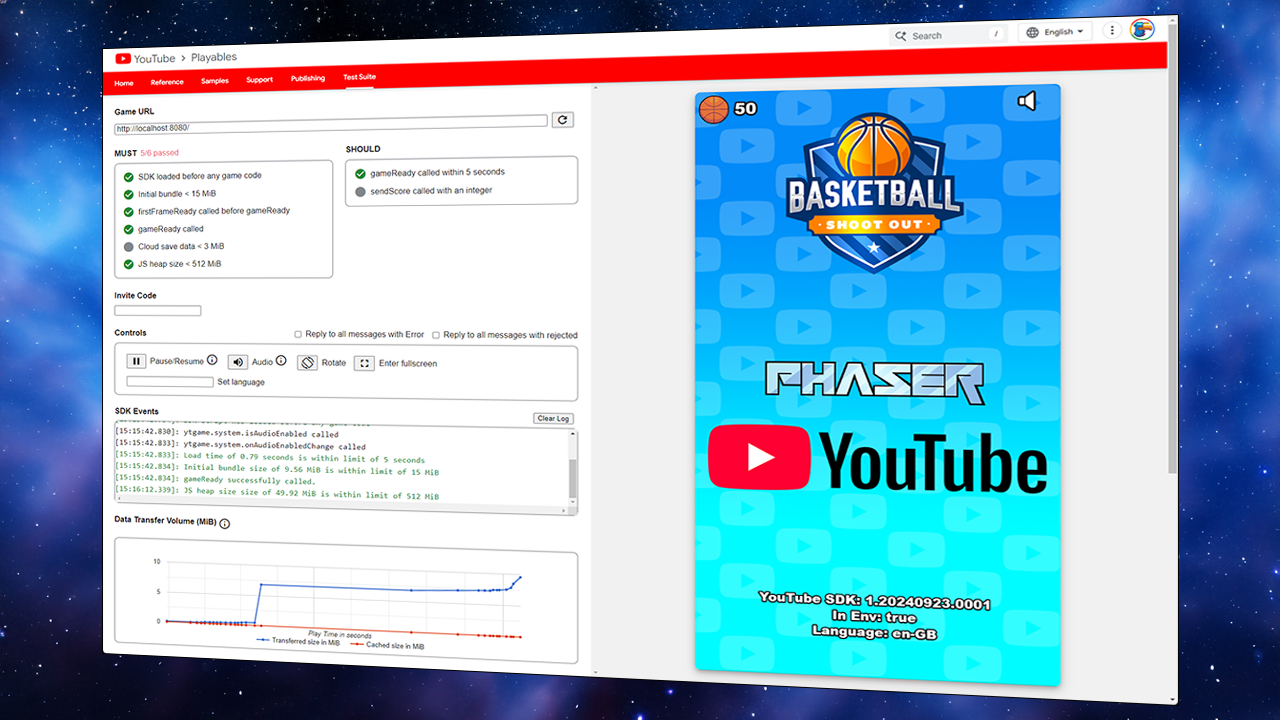Click the Pause/Resume control button
Image resolution: width=1280 pixels, height=720 pixels.
pyautogui.click(x=137, y=361)
